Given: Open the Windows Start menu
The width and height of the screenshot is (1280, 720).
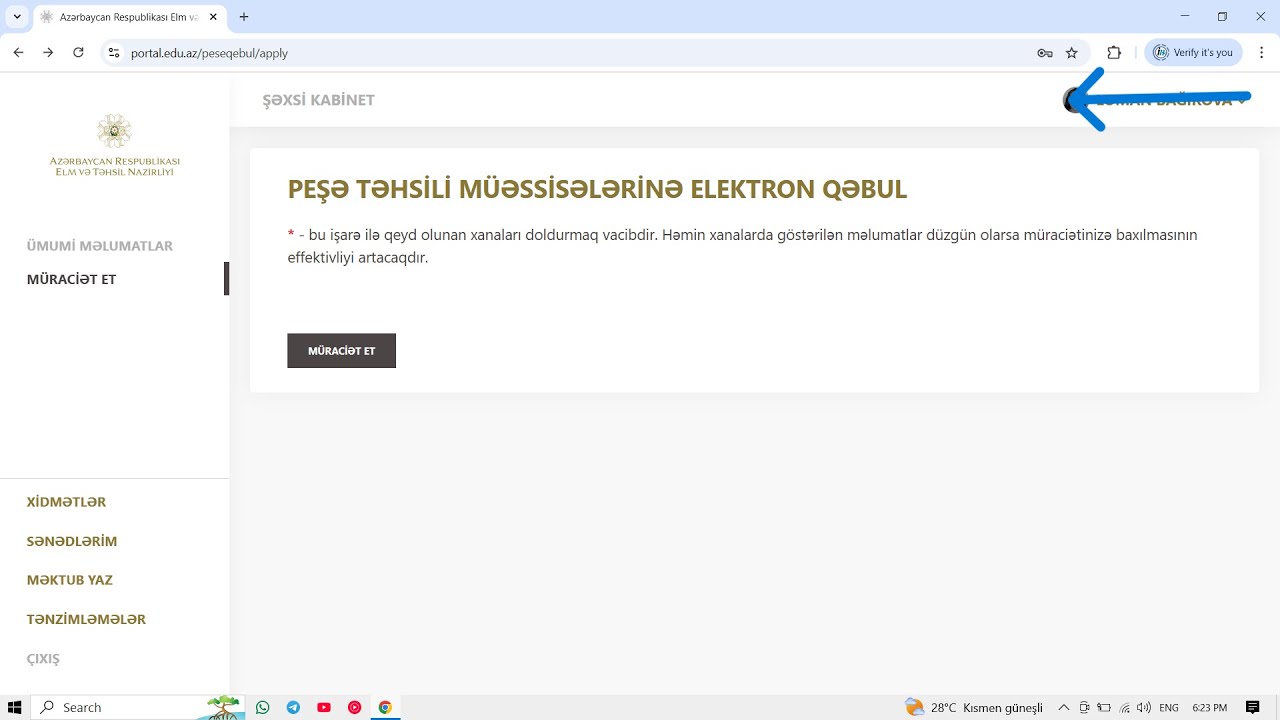Looking at the screenshot, I should pyautogui.click(x=15, y=707).
